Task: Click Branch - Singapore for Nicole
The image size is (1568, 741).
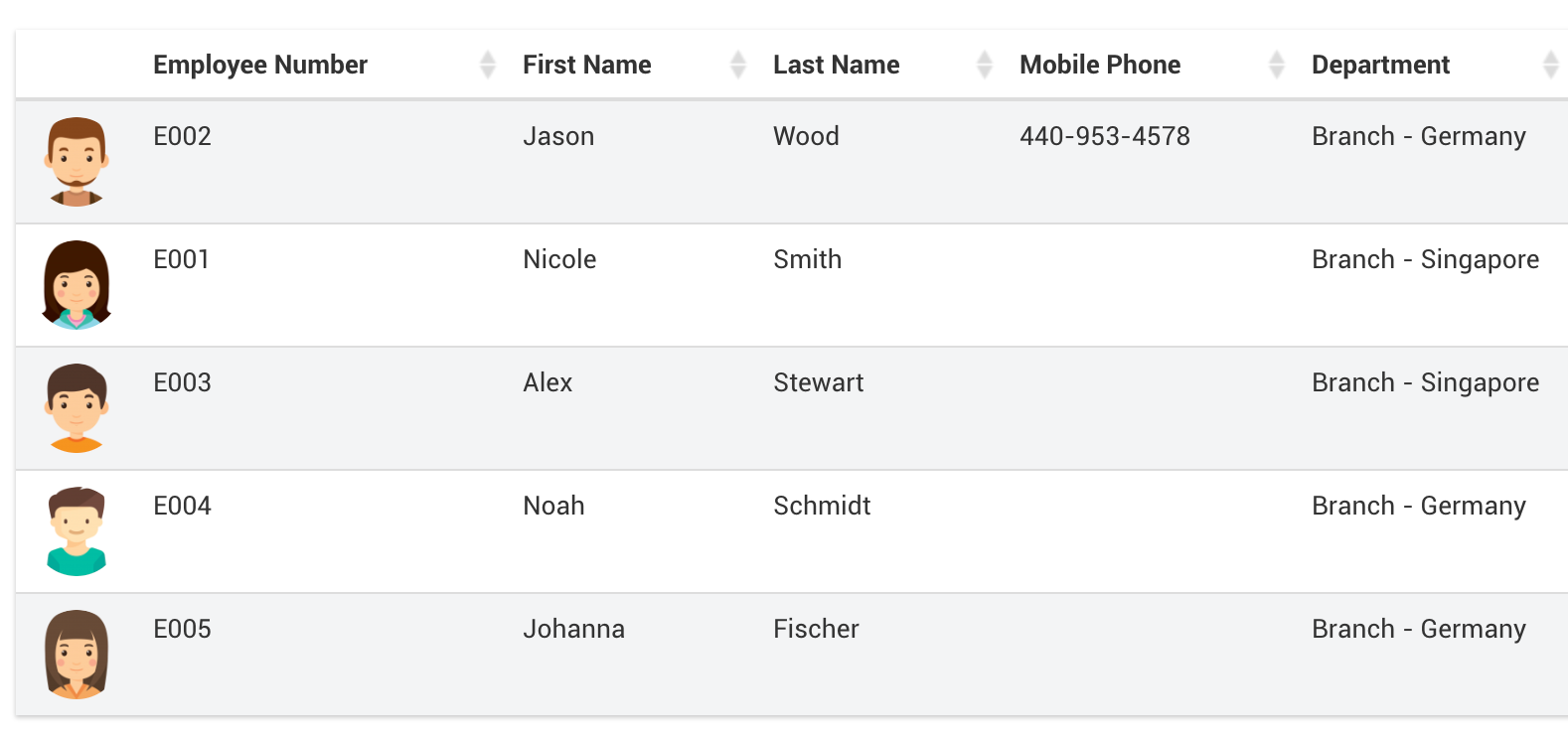Action: 1425,259
